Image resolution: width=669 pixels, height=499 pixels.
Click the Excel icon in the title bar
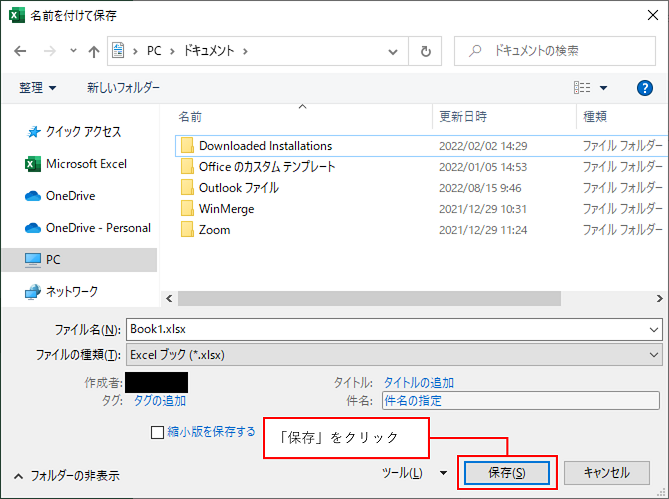(x=17, y=16)
